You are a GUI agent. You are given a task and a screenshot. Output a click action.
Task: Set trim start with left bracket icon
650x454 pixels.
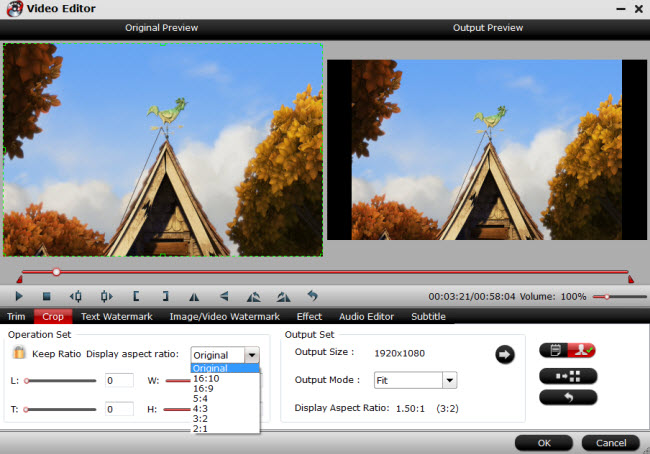136,296
